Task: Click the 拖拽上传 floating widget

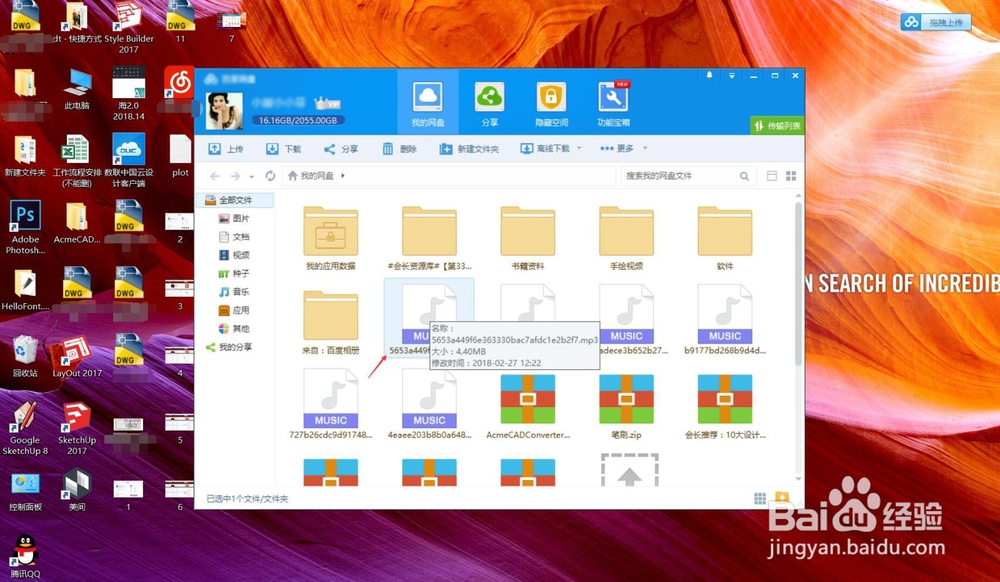Action: [936, 22]
